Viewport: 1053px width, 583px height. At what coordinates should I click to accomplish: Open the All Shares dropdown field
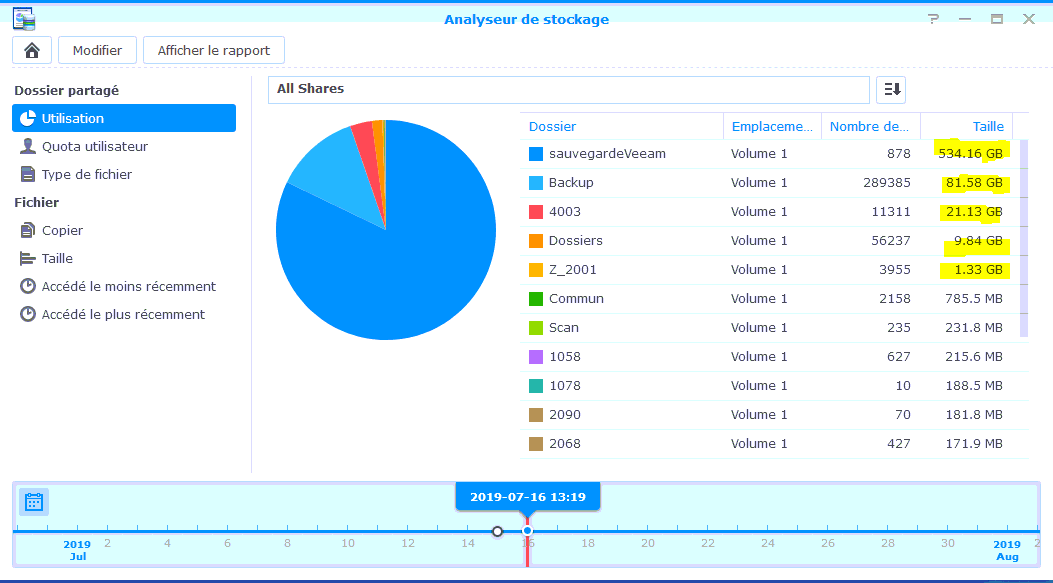pyautogui.click(x=569, y=89)
